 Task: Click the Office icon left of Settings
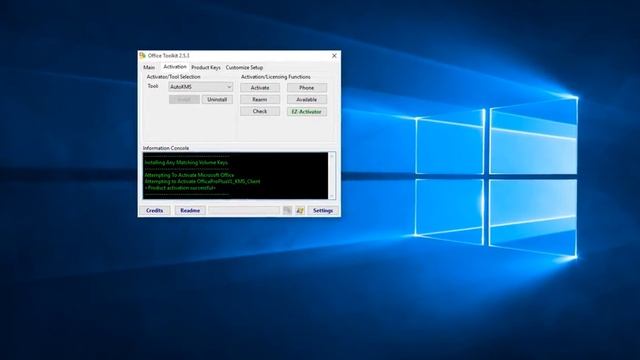(x=300, y=210)
